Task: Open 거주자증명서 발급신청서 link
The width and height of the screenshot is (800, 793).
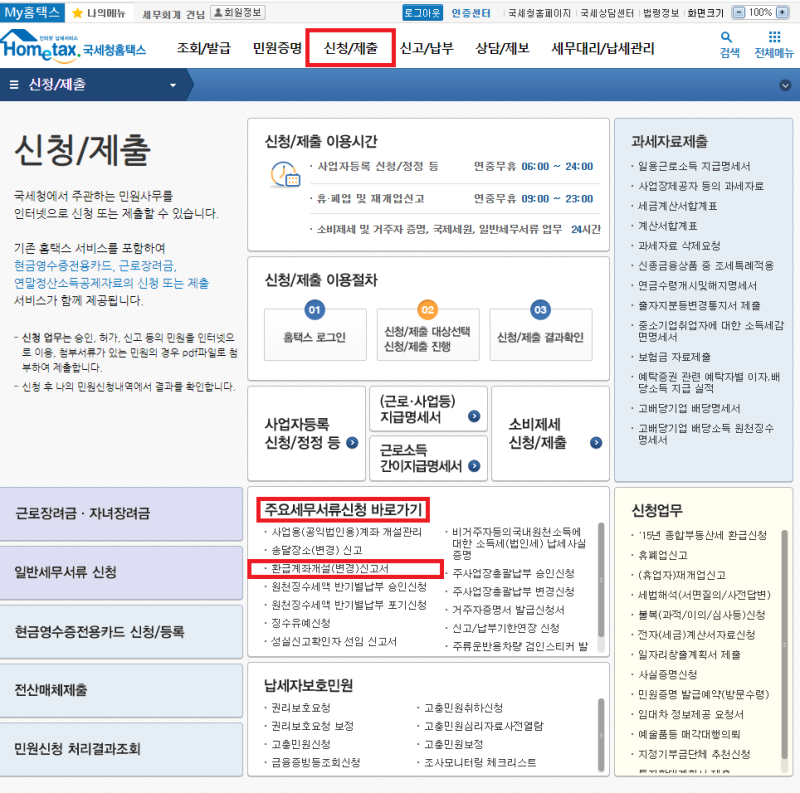Action: click(x=508, y=610)
